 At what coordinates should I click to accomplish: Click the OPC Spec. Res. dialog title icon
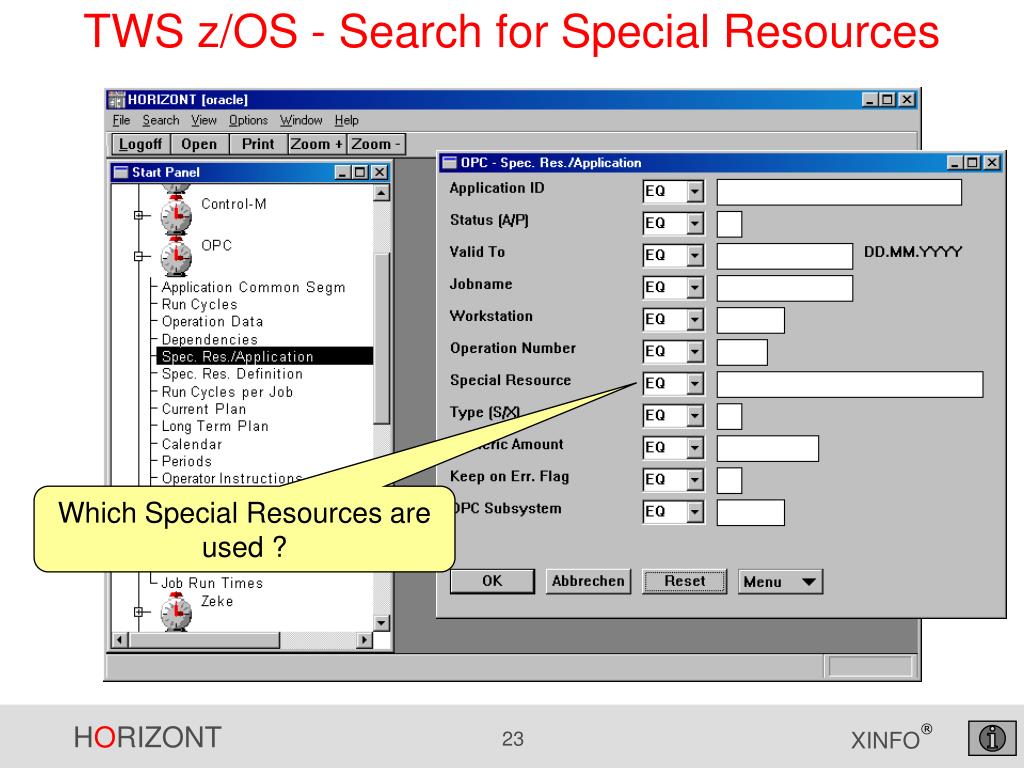(x=449, y=163)
